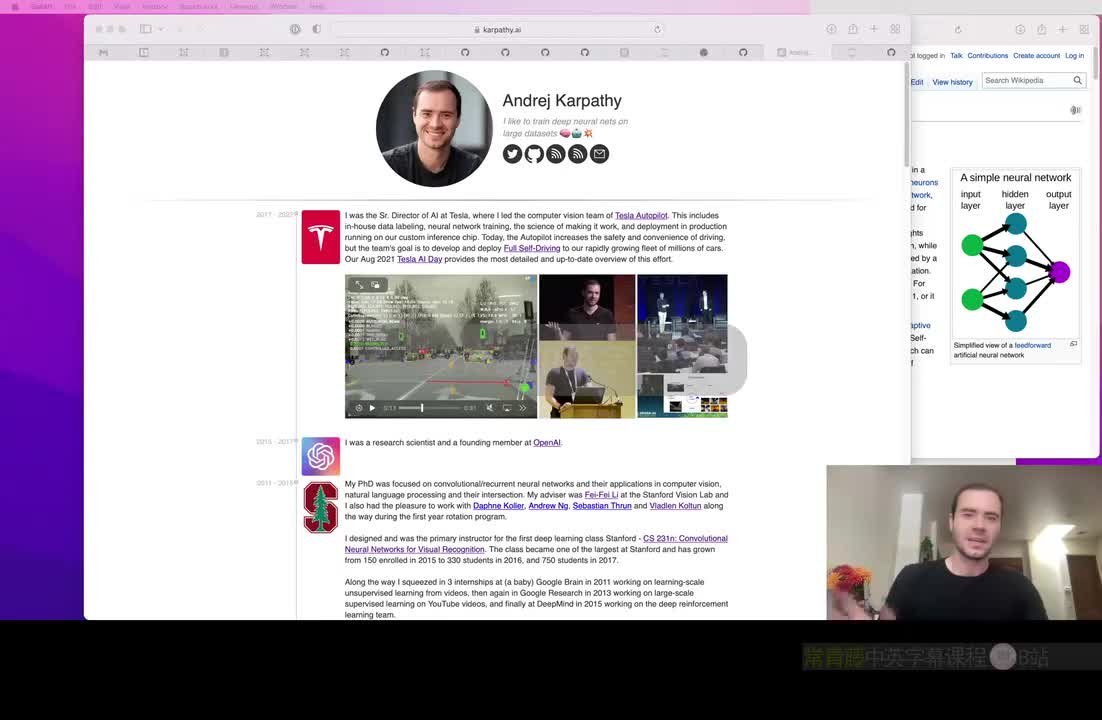
Task: Click Andrej Karpathy's circular profile photo
Action: point(434,128)
